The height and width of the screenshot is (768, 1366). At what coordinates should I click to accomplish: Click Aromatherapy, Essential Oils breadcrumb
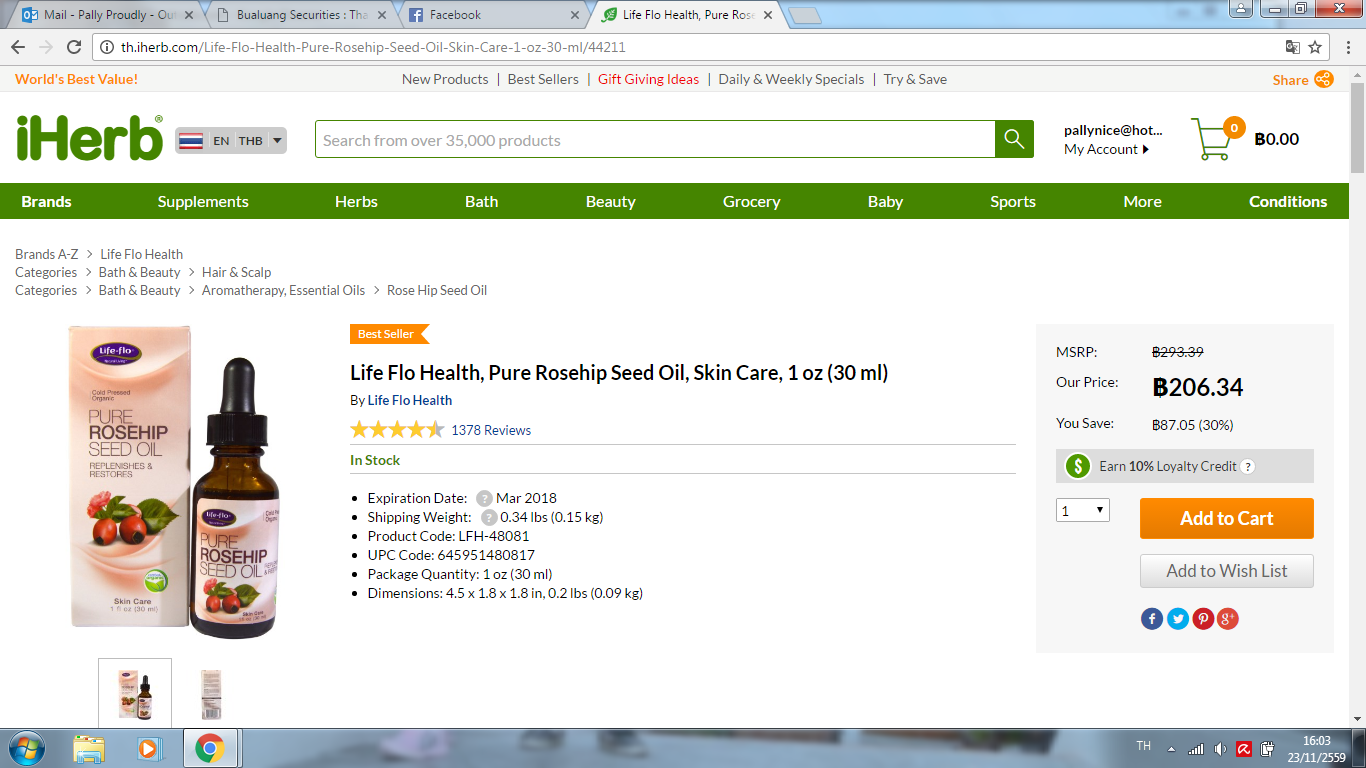point(283,290)
